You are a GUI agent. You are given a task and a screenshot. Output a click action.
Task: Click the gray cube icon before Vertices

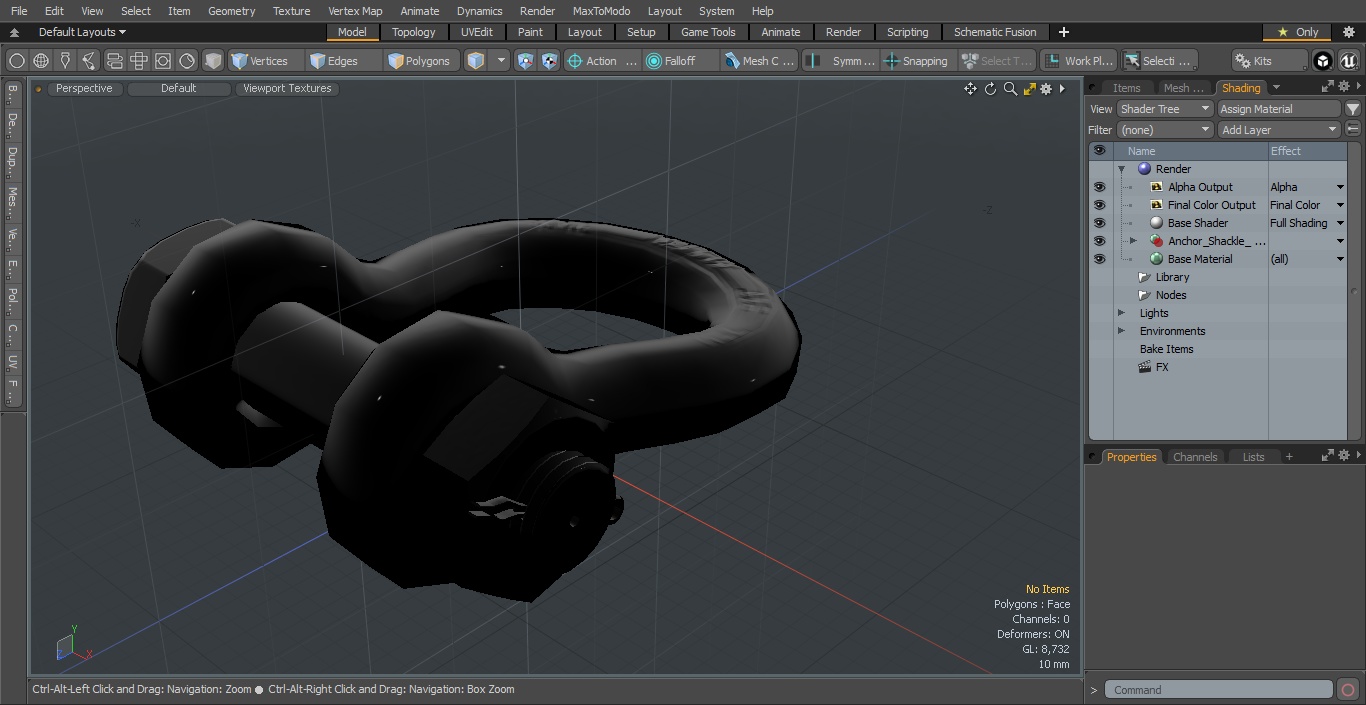pos(213,61)
